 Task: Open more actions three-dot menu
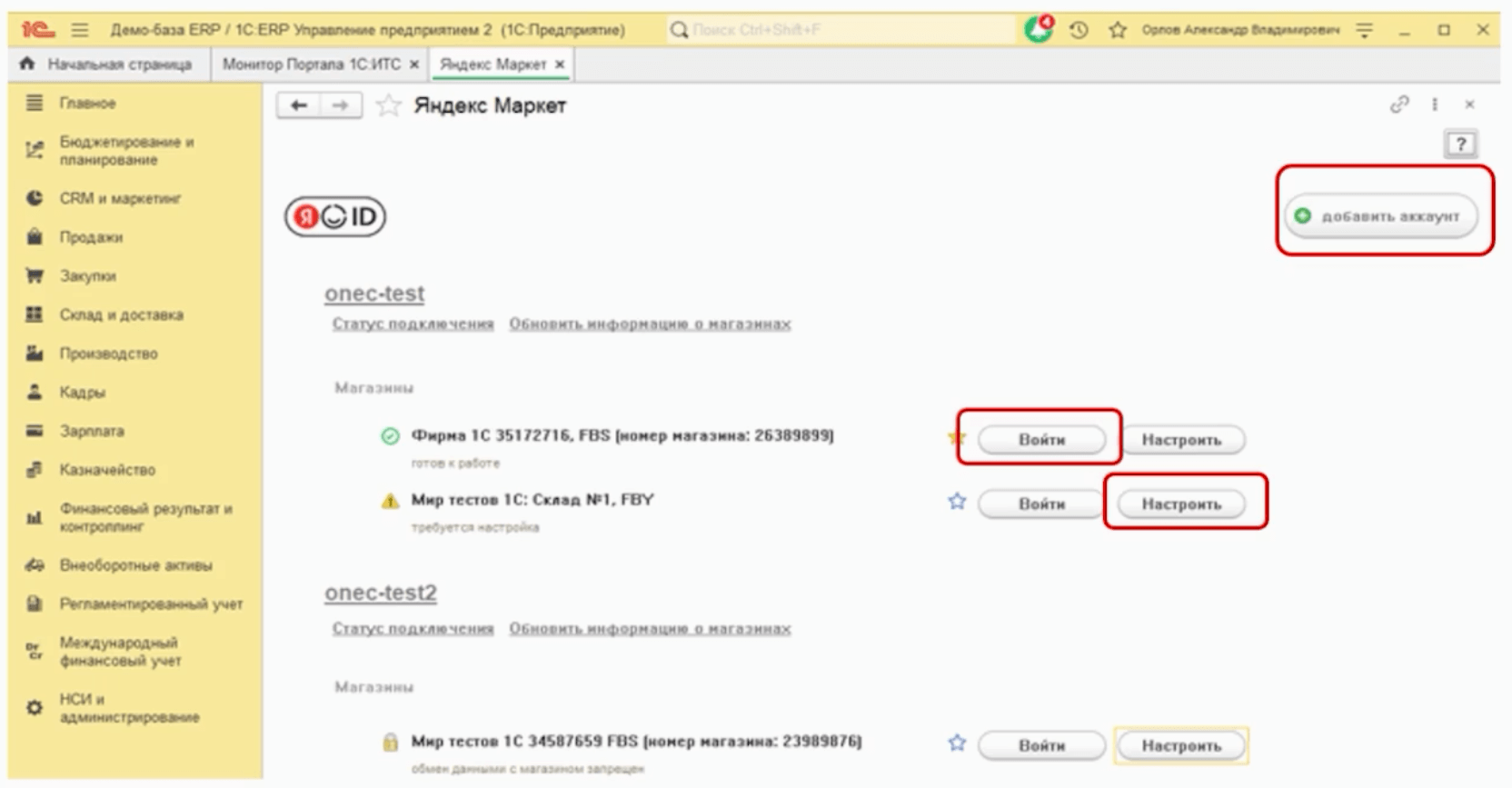coord(1435,105)
